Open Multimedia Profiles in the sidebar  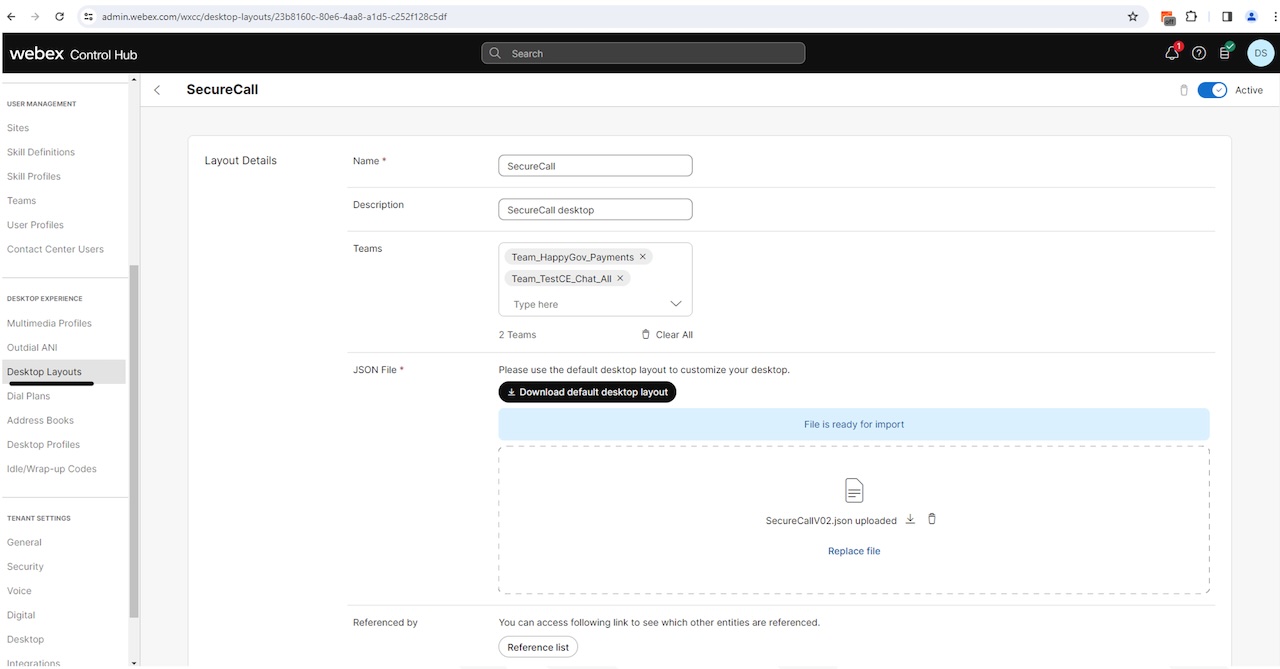pos(49,323)
